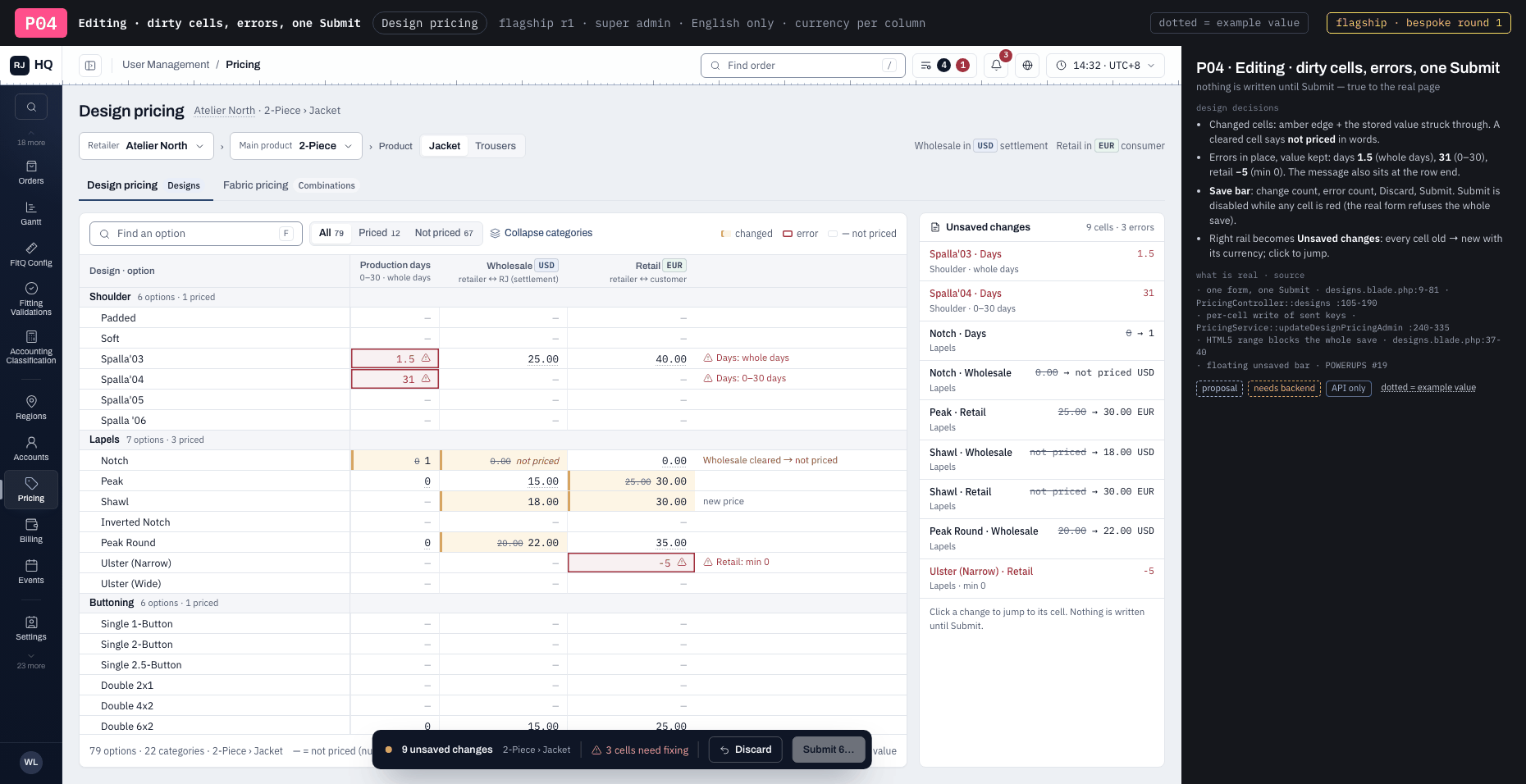Click the globe language icon
The width and height of the screenshot is (1526, 784).
(x=1027, y=65)
